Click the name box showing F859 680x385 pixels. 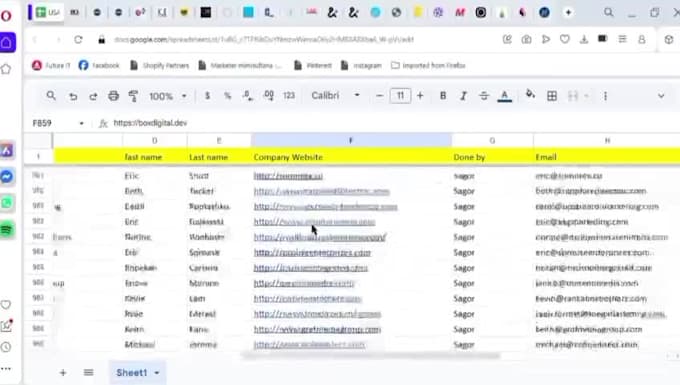42,123
